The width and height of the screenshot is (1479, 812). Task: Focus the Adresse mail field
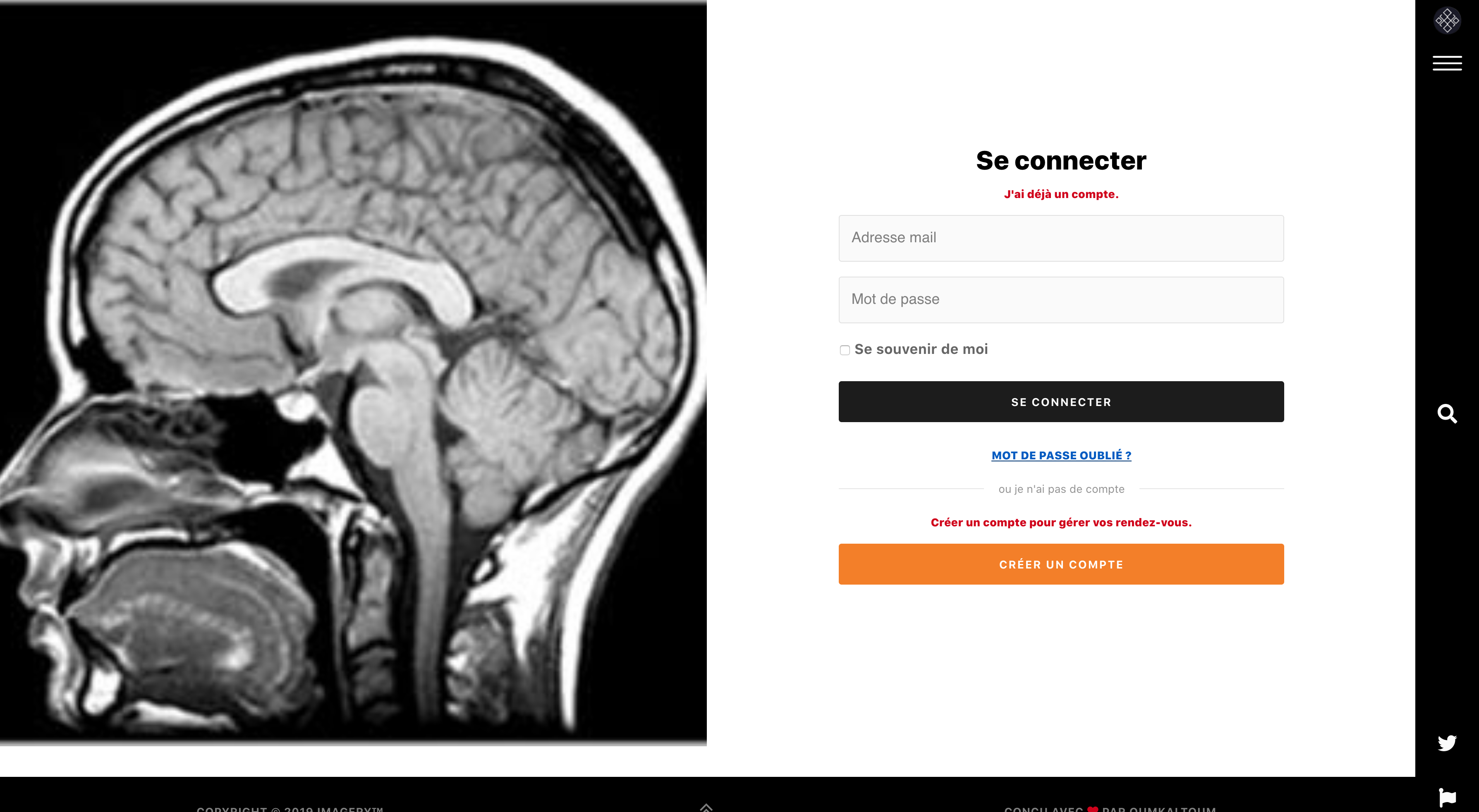click(1061, 238)
